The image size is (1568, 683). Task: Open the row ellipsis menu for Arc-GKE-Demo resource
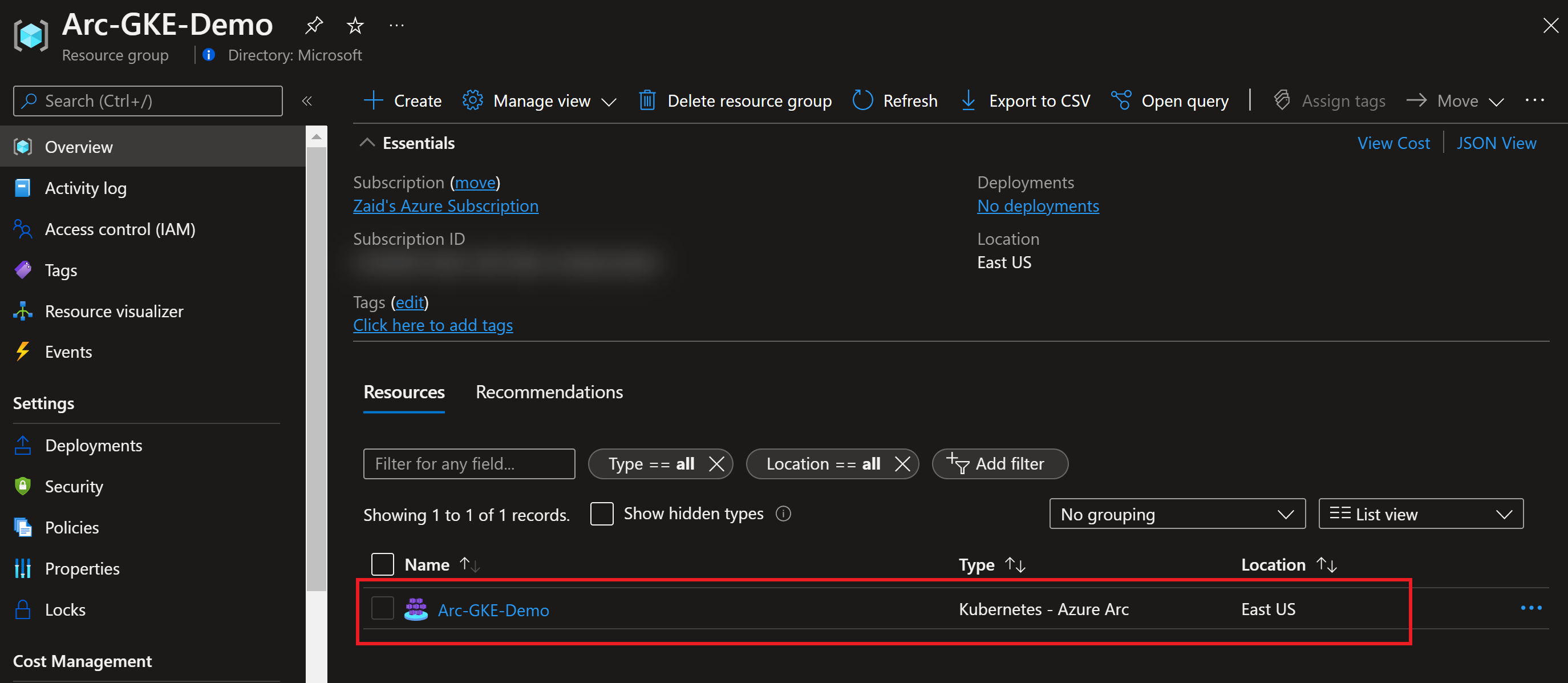1531,608
